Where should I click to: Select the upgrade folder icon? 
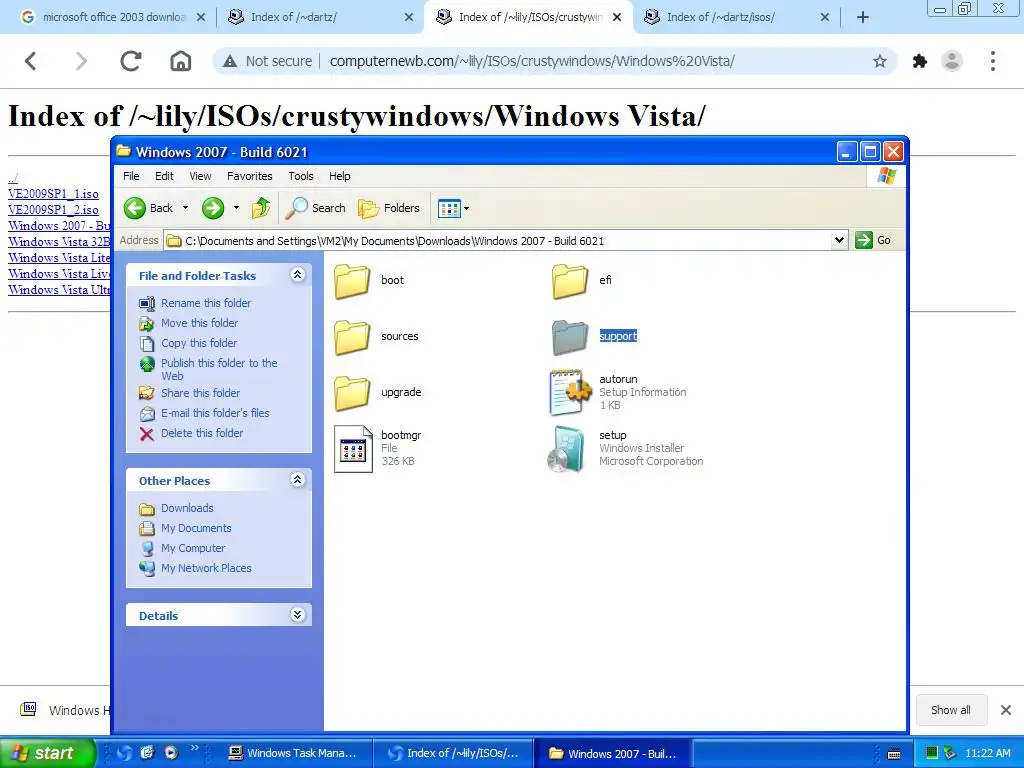tap(353, 393)
